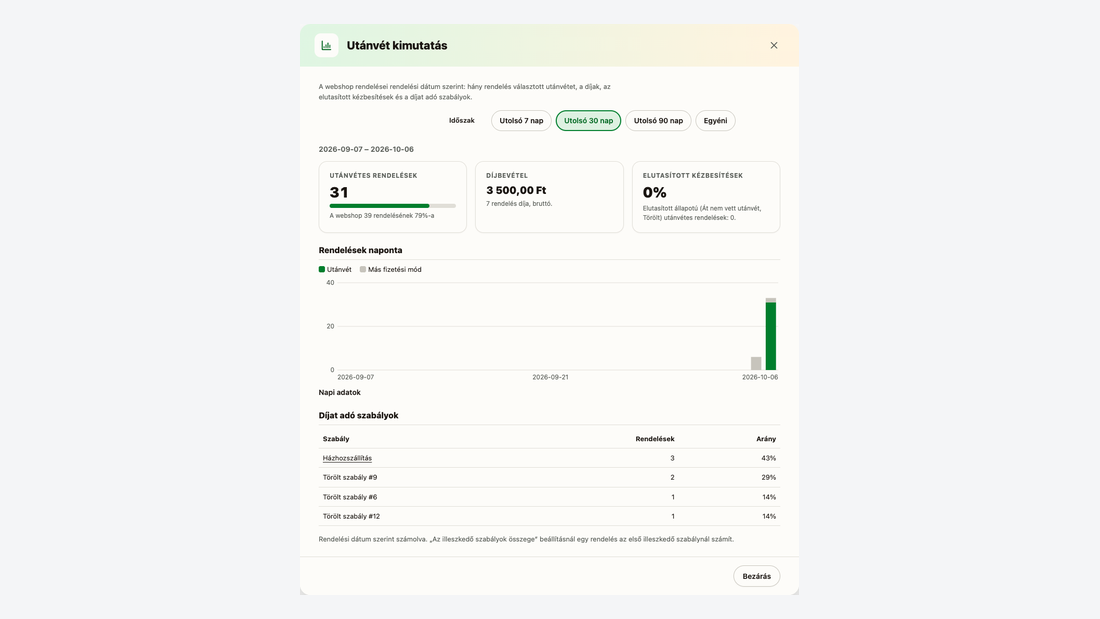Select the Utolsó 90 nap period
Image resolution: width=1100 pixels, height=619 pixels.
(658, 121)
